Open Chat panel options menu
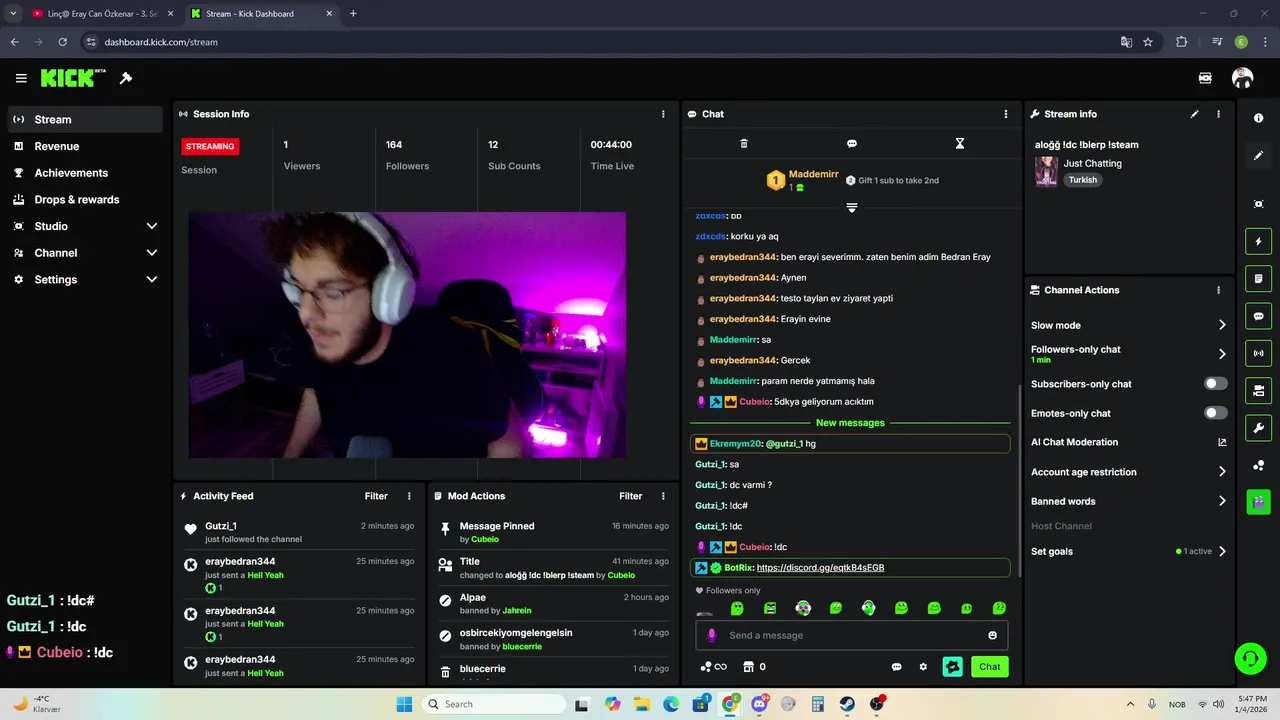 1006,114
